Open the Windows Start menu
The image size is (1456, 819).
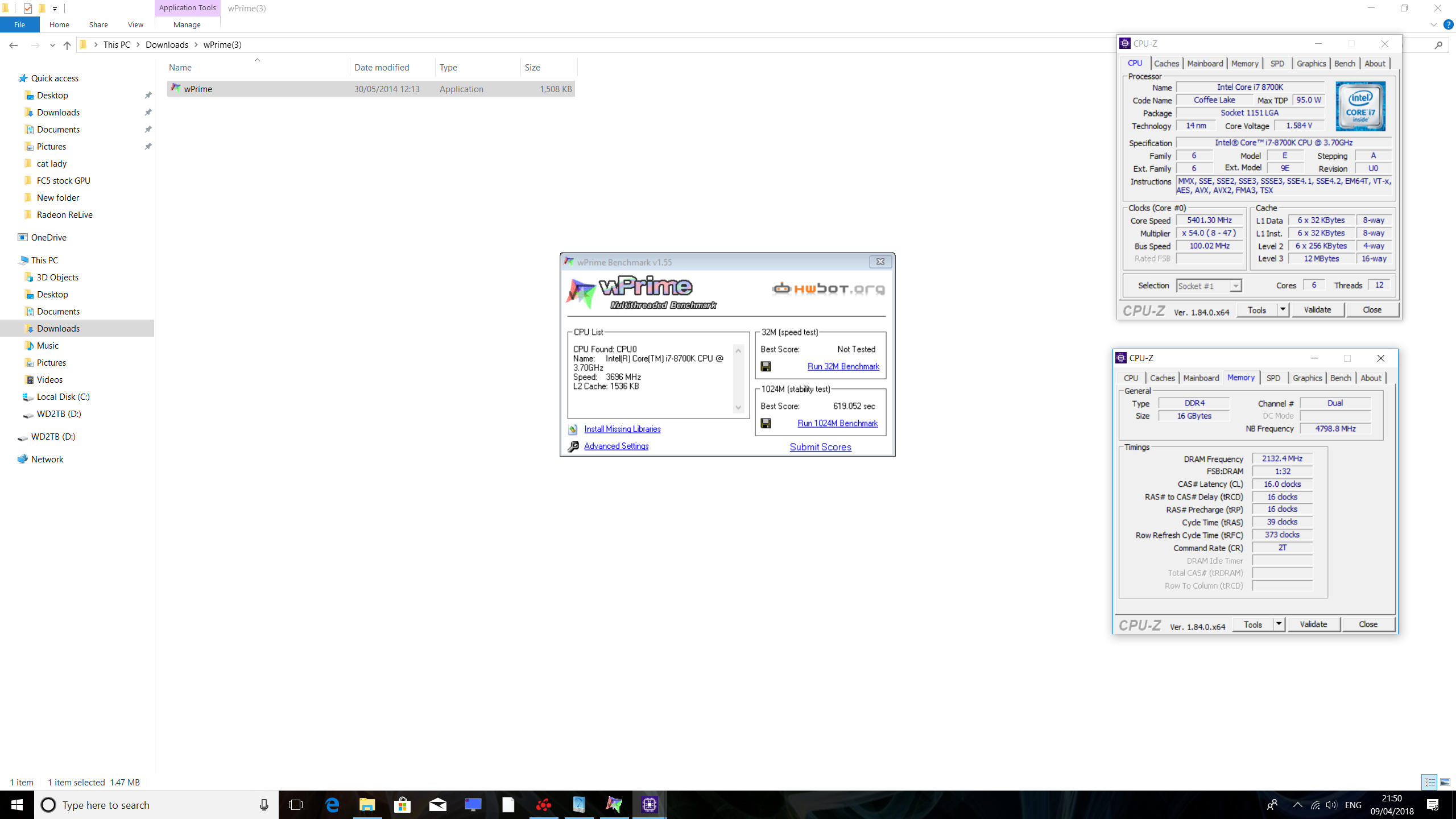tap(17, 805)
